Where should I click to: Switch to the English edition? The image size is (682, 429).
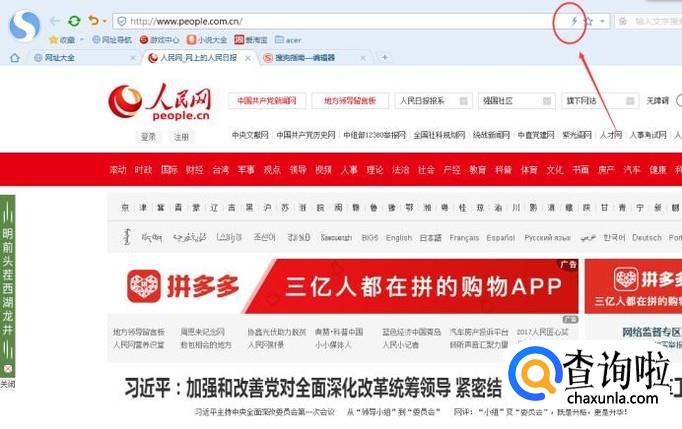click(399, 238)
